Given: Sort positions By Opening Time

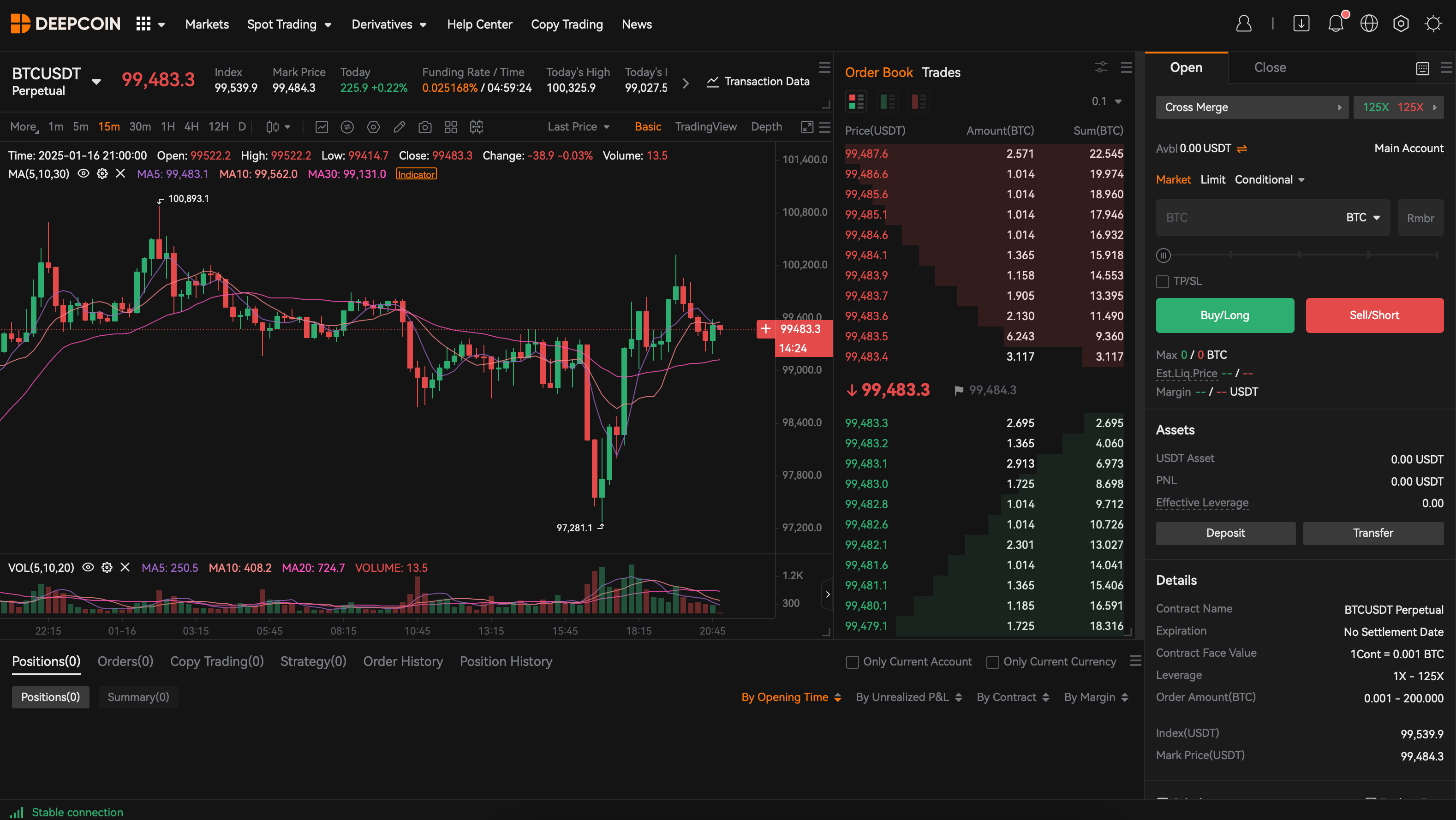Looking at the screenshot, I should point(791,697).
